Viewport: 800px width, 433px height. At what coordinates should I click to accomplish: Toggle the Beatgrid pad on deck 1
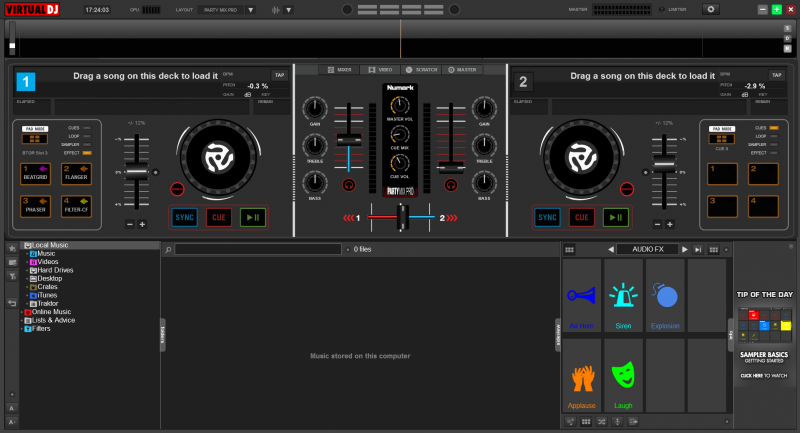point(35,174)
